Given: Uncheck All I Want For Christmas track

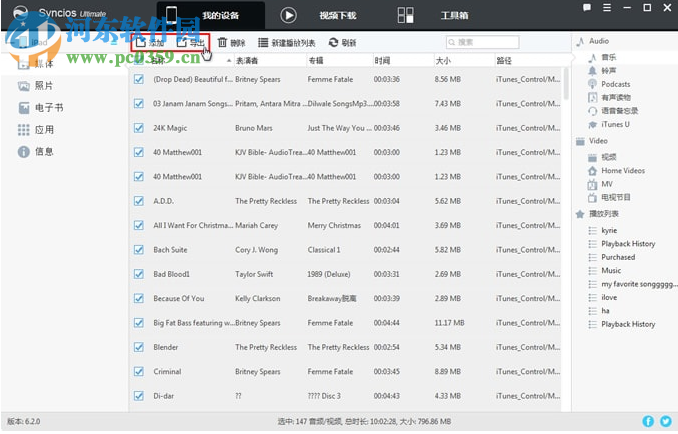Looking at the screenshot, I should tap(139, 225).
